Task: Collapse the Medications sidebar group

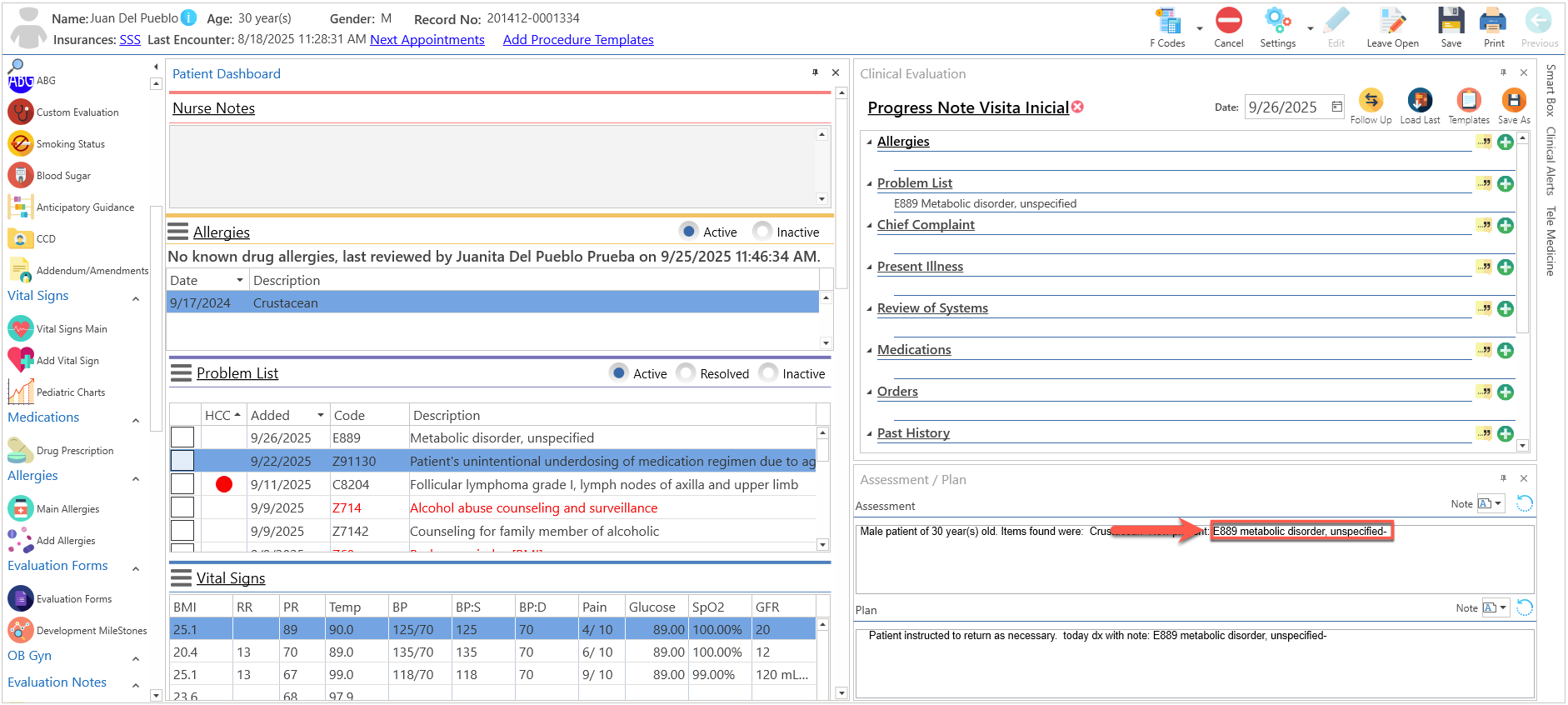Action: pos(136,420)
